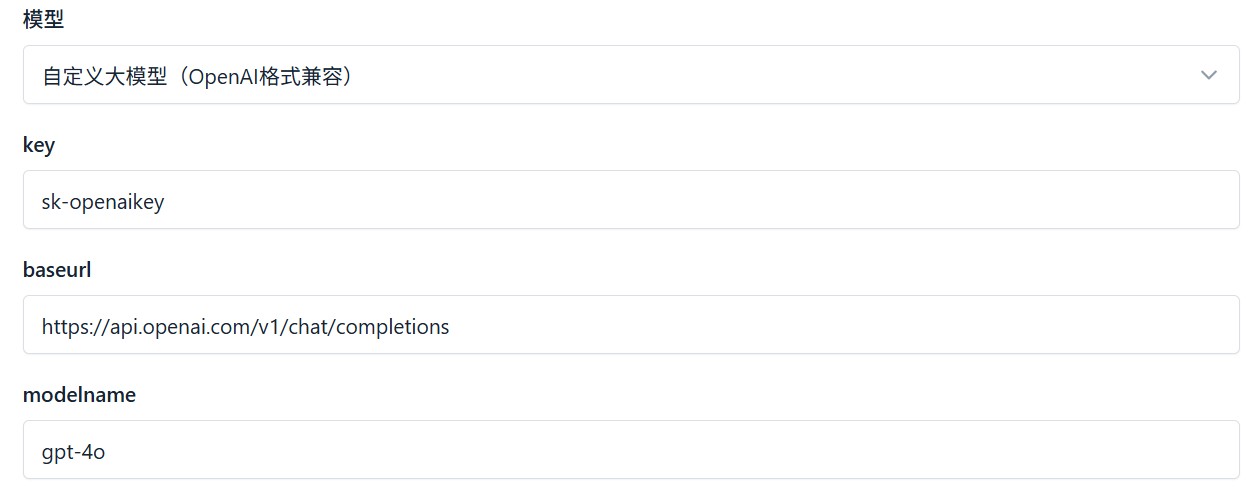
Task: Click the gpt-4o text in modelname field
Action: (x=73, y=451)
